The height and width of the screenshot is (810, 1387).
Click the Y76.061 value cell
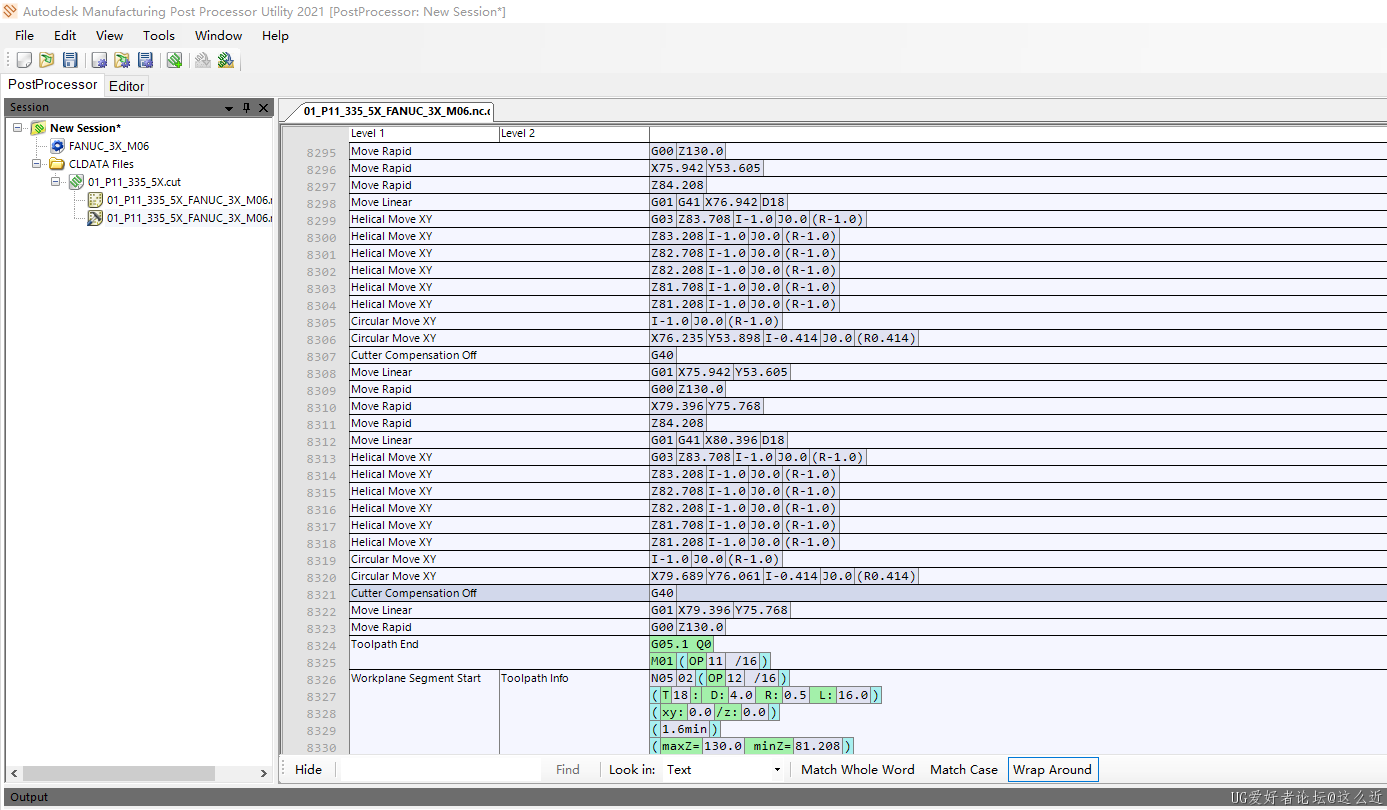pyautogui.click(x=735, y=576)
